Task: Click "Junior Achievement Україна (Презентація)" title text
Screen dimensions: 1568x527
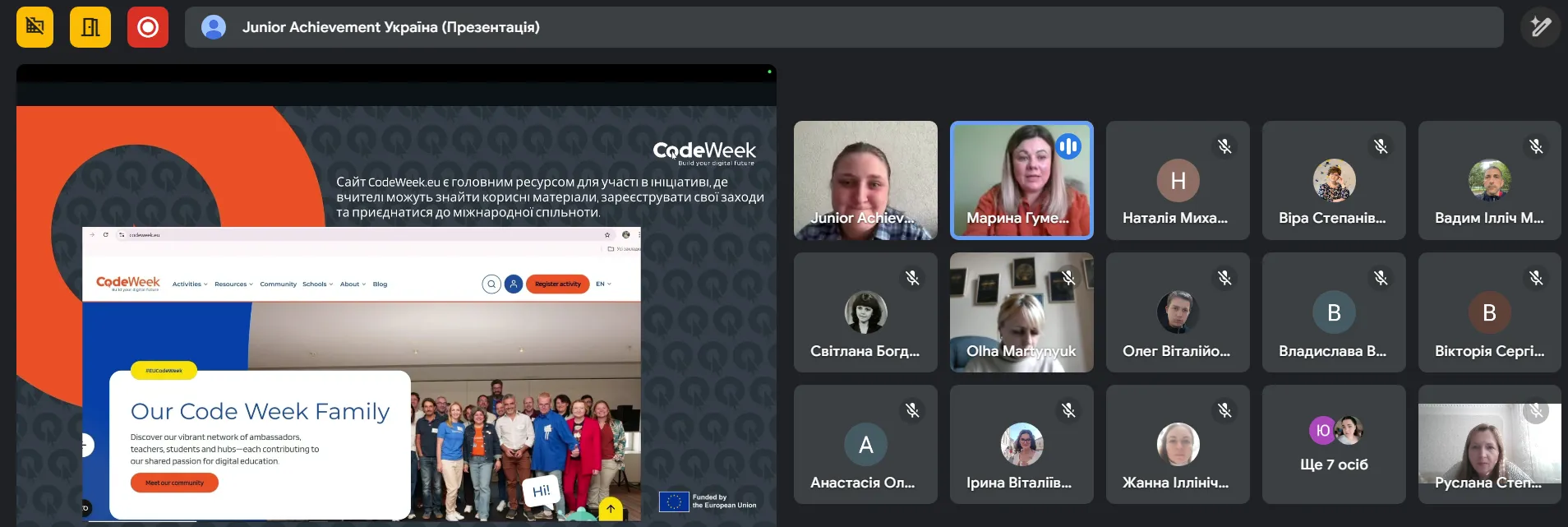Action: 391,27
